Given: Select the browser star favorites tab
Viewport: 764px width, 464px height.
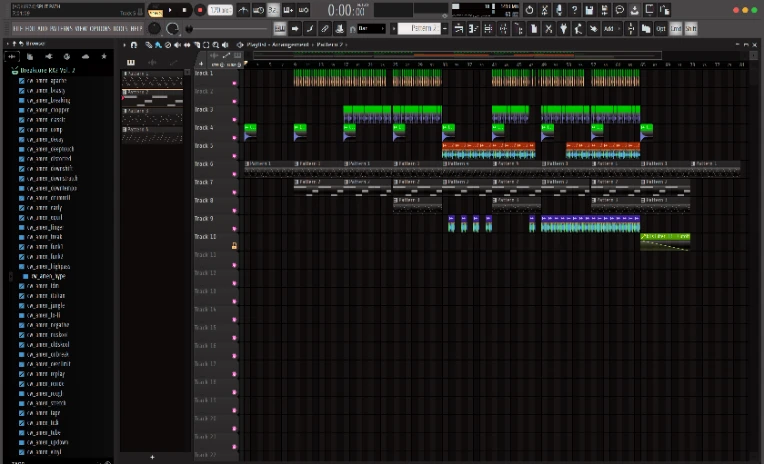Looking at the screenshot, I should click(x=104, y=57).
